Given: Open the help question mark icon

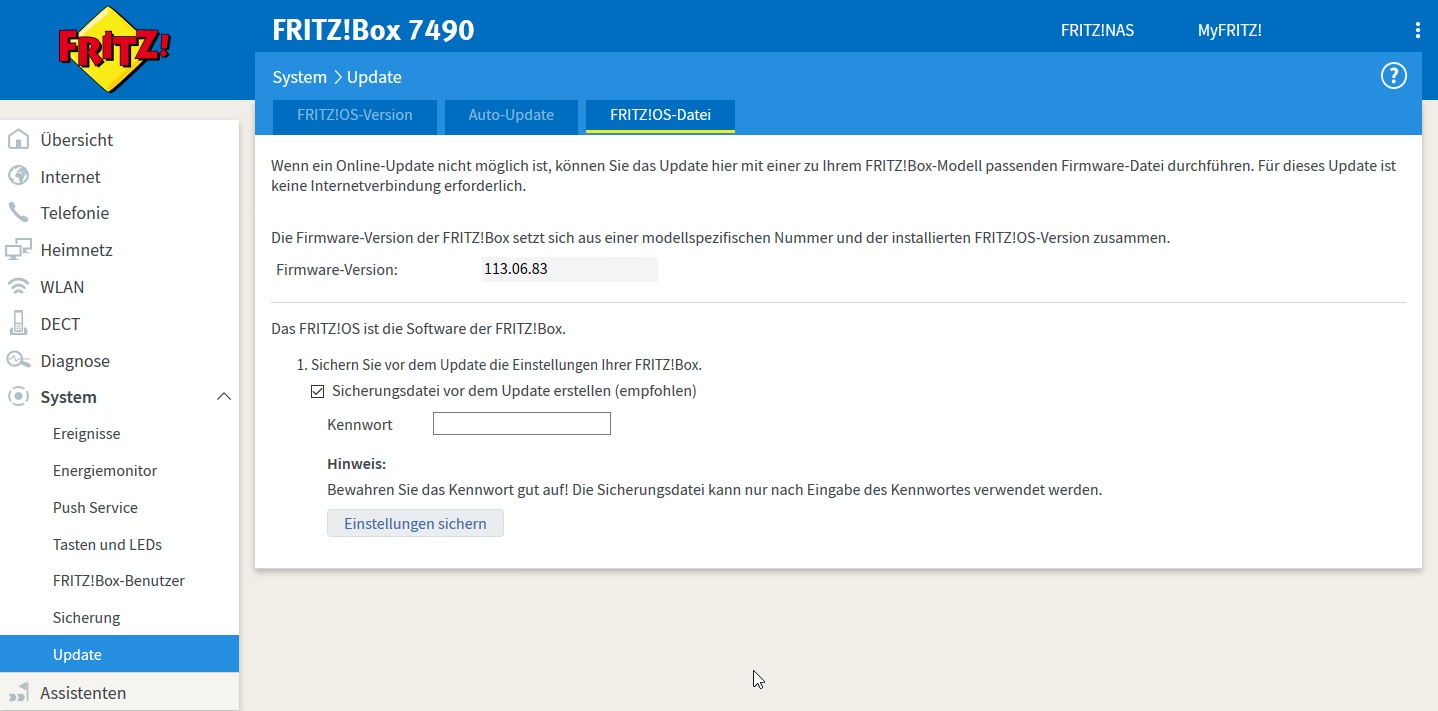Looking at the screenshot, I should point(1393,76).
